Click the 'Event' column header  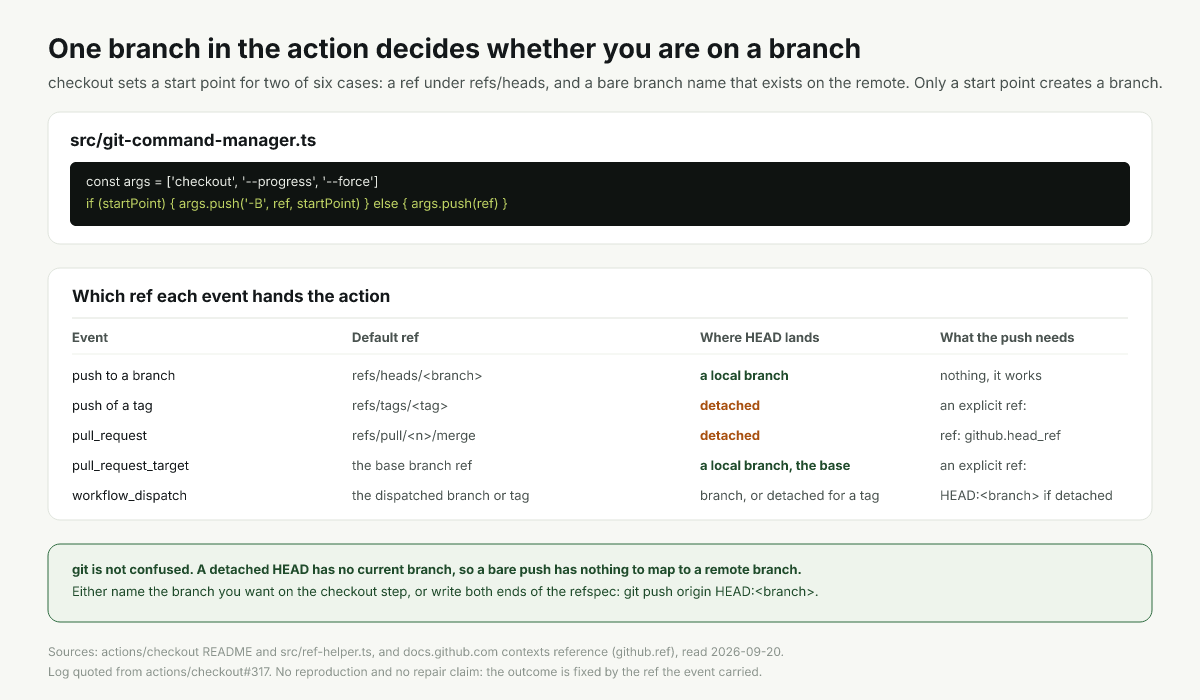90,337
